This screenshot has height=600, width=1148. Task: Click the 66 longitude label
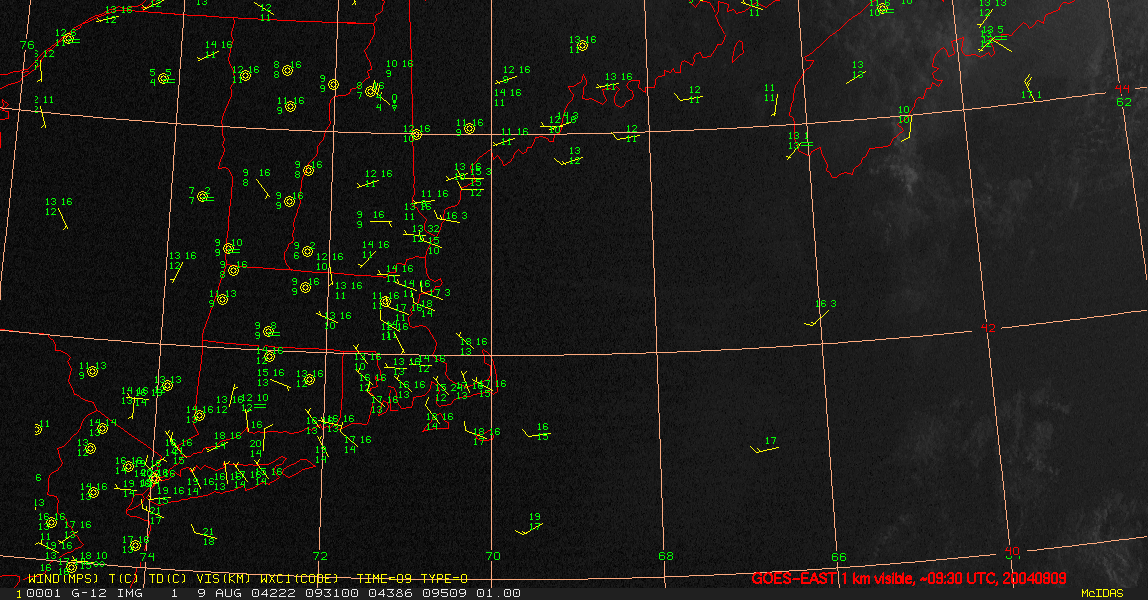(x=838, y=557)
